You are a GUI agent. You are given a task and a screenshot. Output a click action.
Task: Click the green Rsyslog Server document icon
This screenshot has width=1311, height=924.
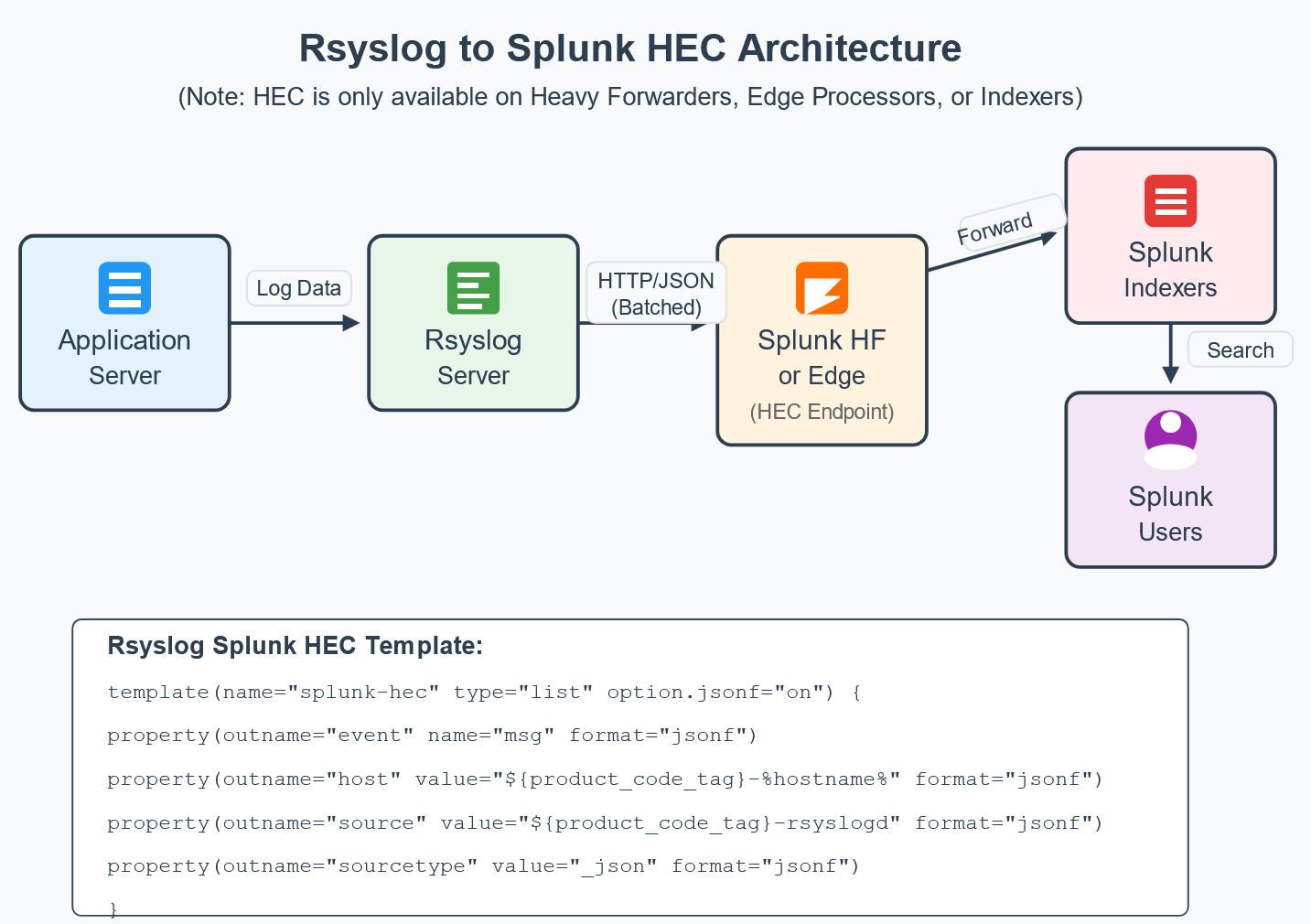pyautogui.click(x=473, y=288)
